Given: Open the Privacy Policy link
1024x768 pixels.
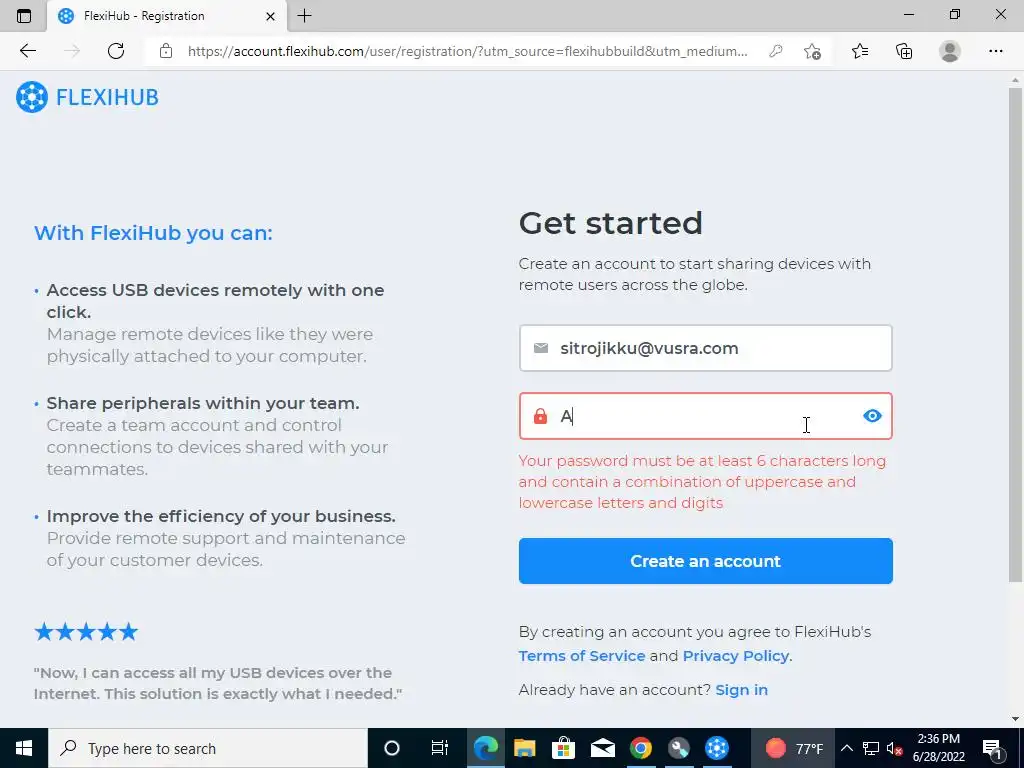Looking at the screenshot, I should (736, 656).
